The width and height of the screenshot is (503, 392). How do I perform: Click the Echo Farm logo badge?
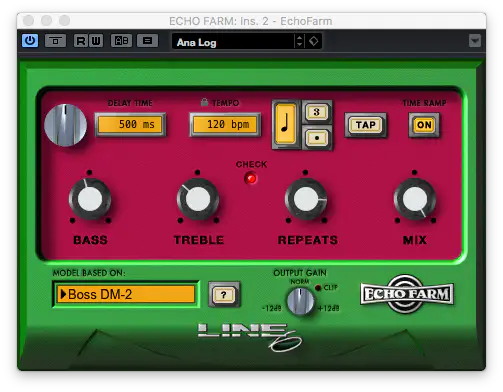pyautogui.click(x=407, y=294)
